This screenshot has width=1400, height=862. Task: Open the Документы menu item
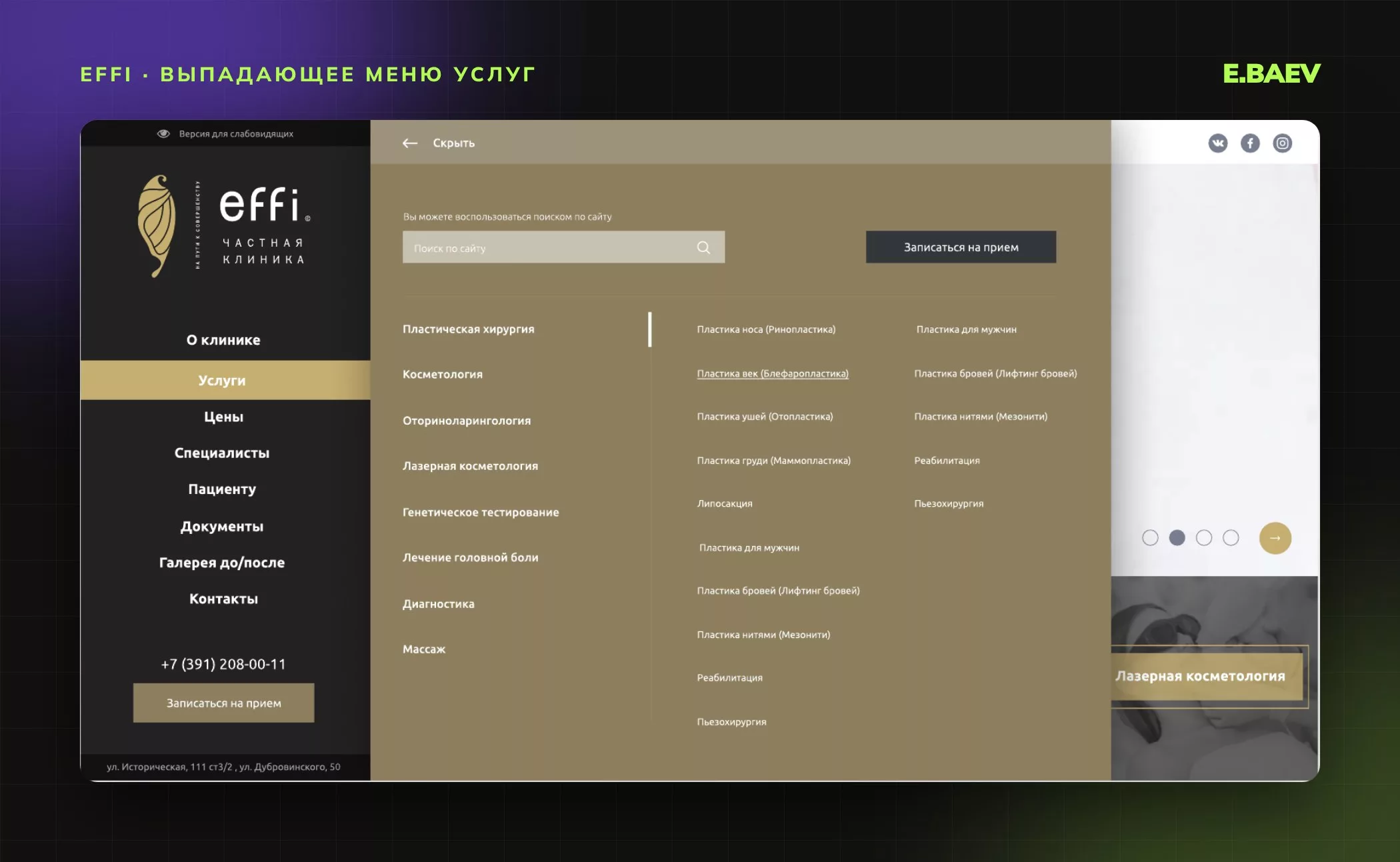222,526
